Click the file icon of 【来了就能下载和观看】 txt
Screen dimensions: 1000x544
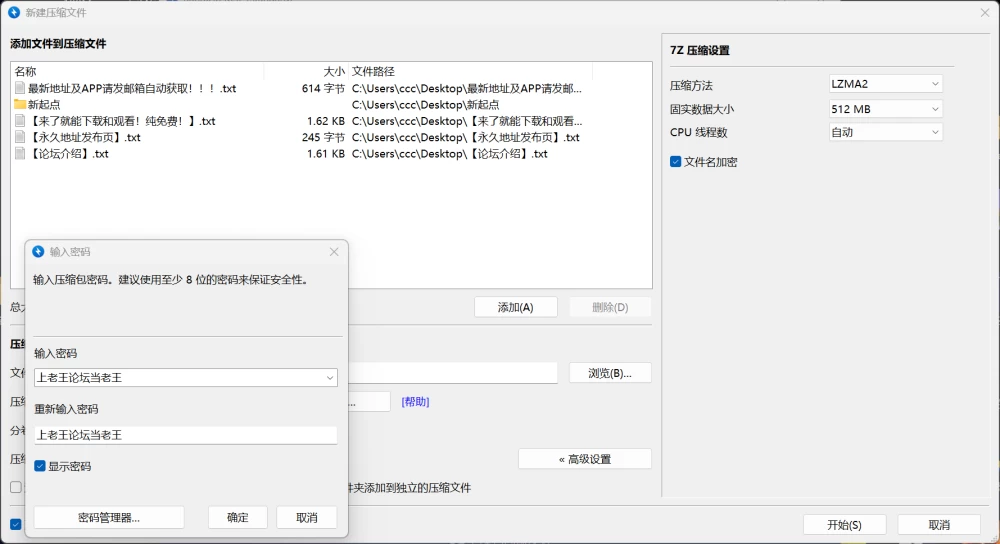[20, 121]
